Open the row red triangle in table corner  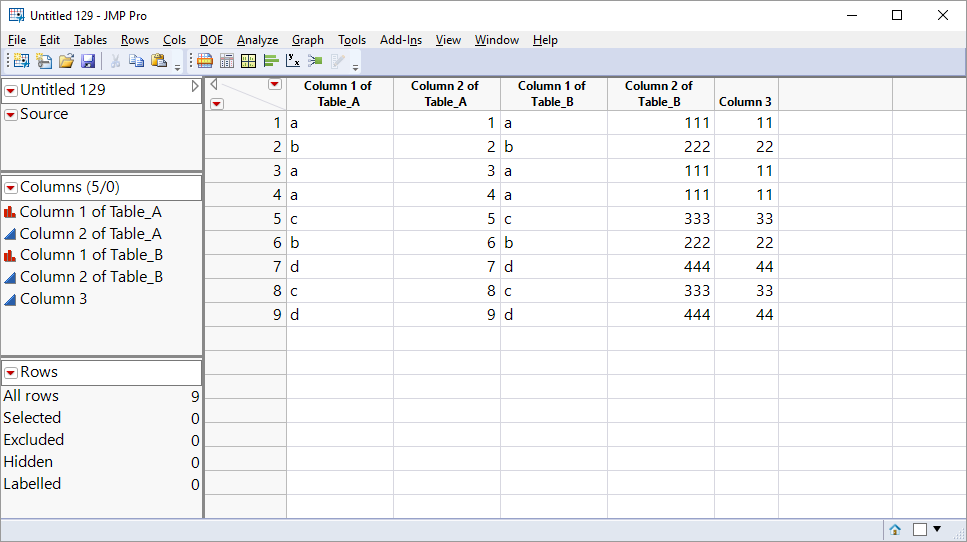pos(216,104)
